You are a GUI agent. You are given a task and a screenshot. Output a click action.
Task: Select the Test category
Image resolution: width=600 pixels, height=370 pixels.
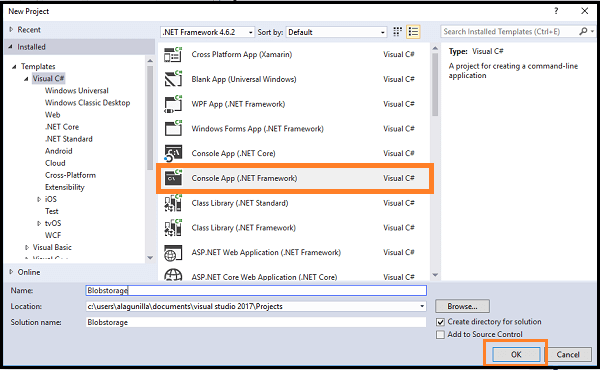pos(52,211)
